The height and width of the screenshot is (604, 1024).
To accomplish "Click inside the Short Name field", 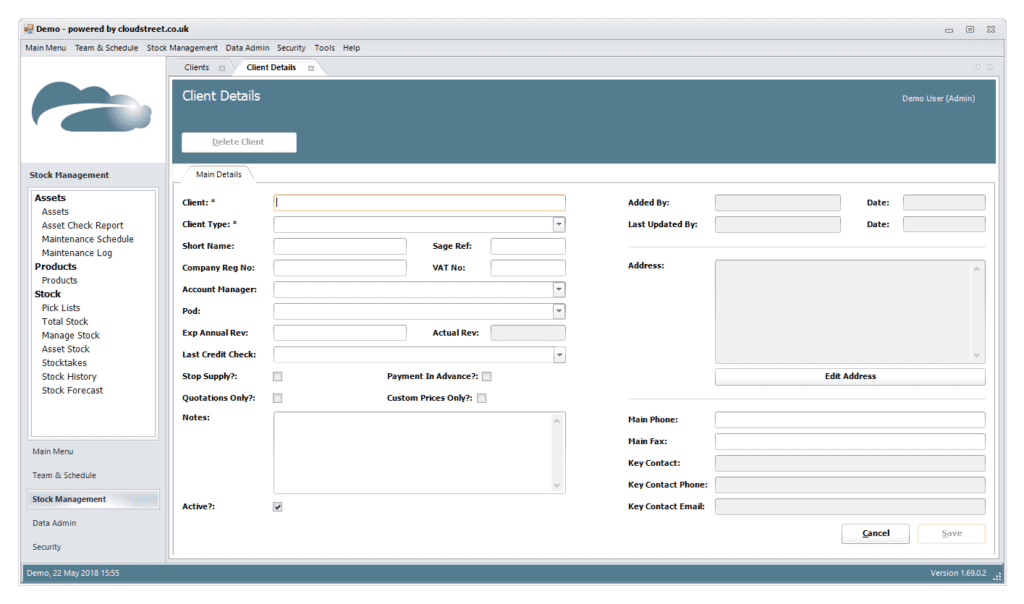I will click(x=340, y=245).
